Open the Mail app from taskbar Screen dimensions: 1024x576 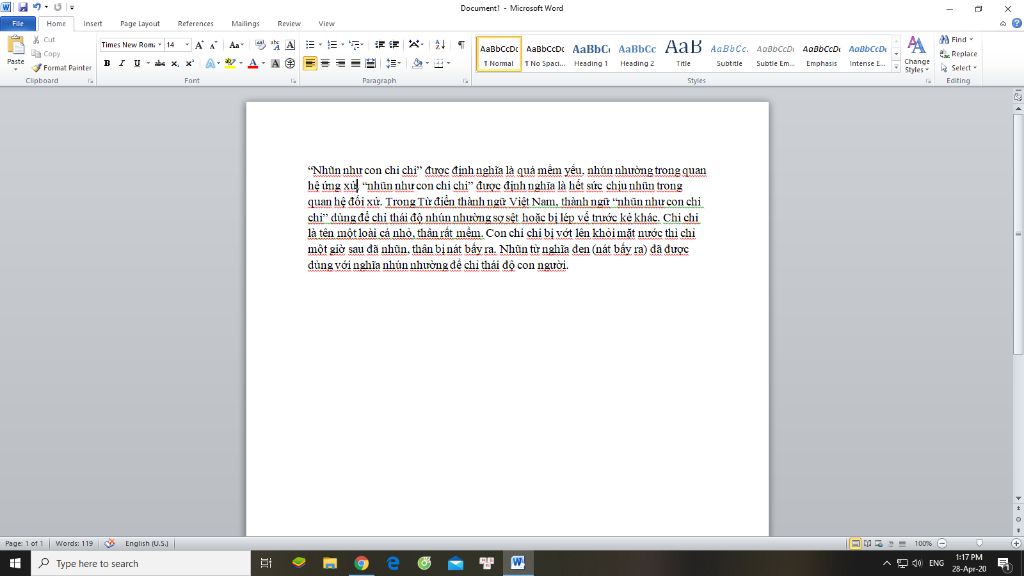click(455, 563)
